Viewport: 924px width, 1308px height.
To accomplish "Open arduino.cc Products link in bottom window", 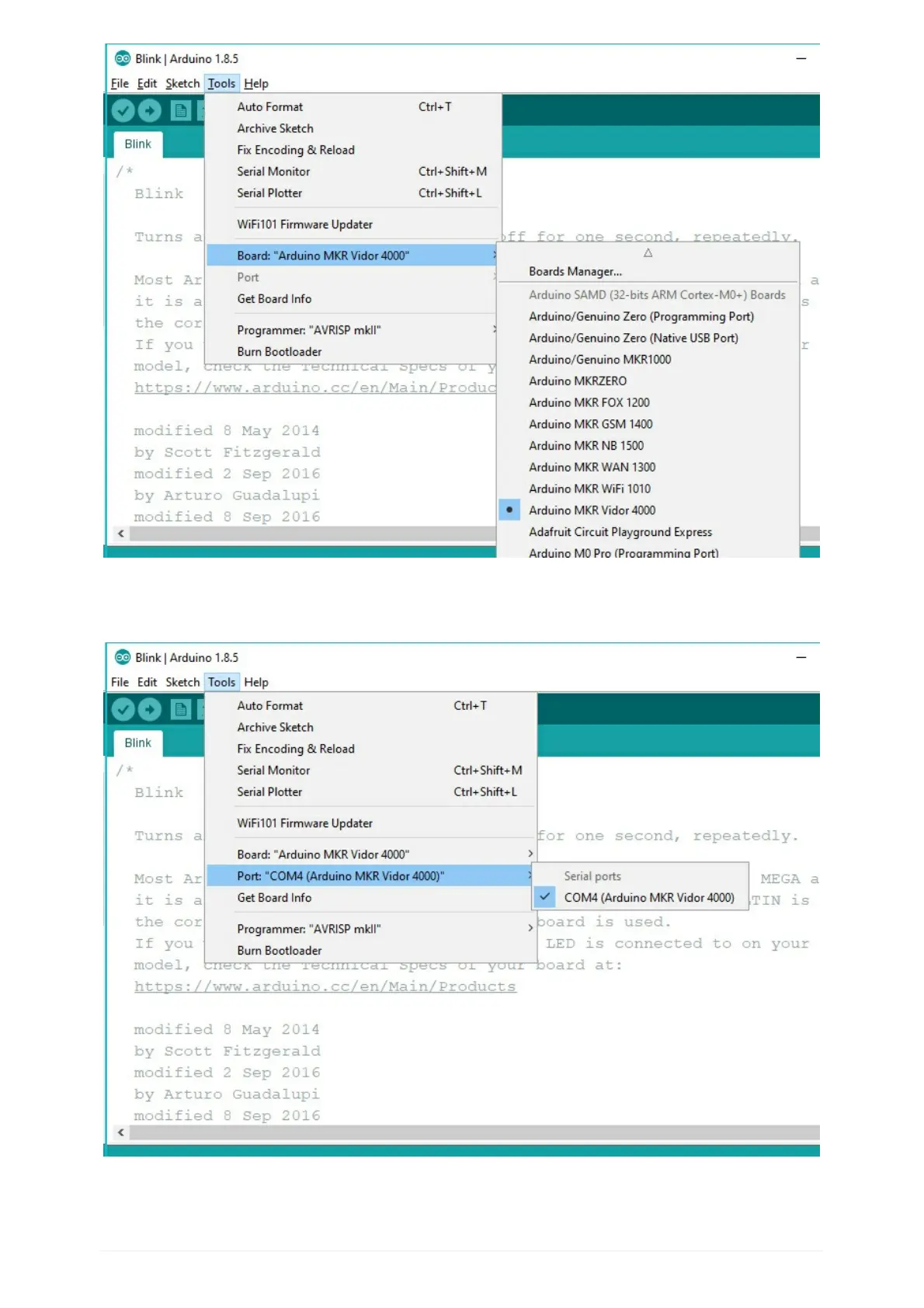I will (x=325, y=986).
